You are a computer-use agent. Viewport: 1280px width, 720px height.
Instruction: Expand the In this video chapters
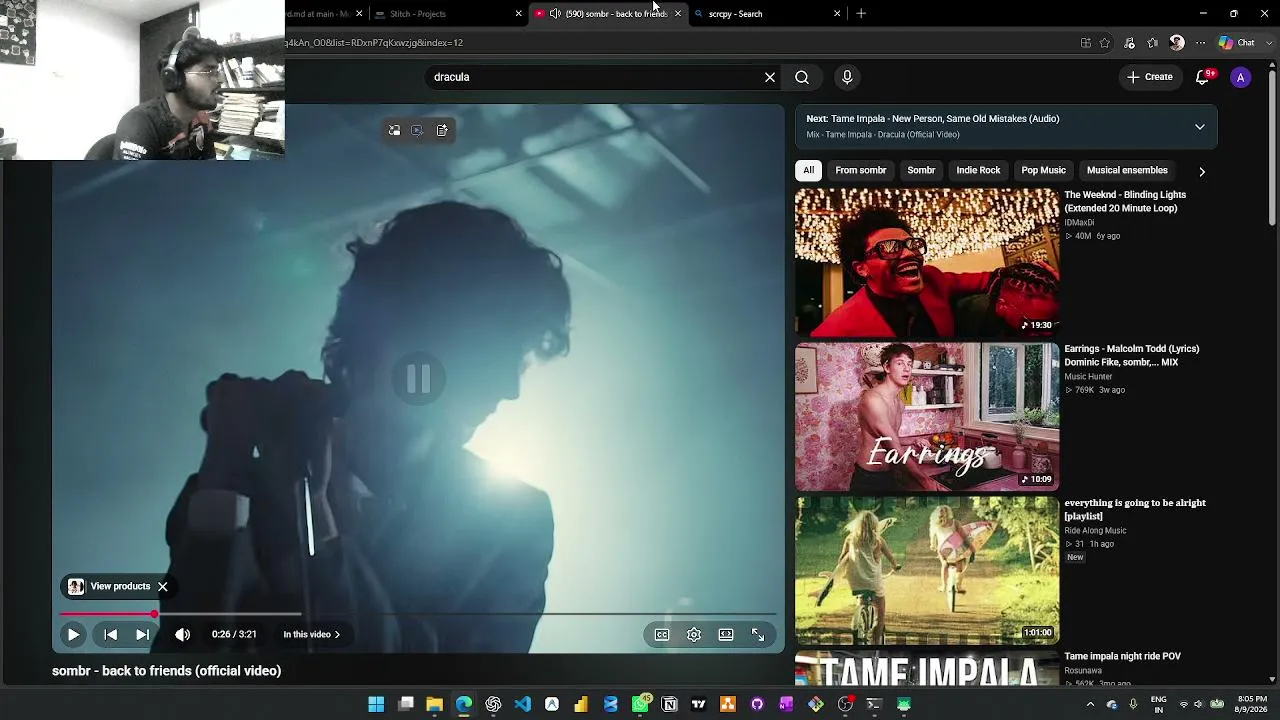coord(311,634)
